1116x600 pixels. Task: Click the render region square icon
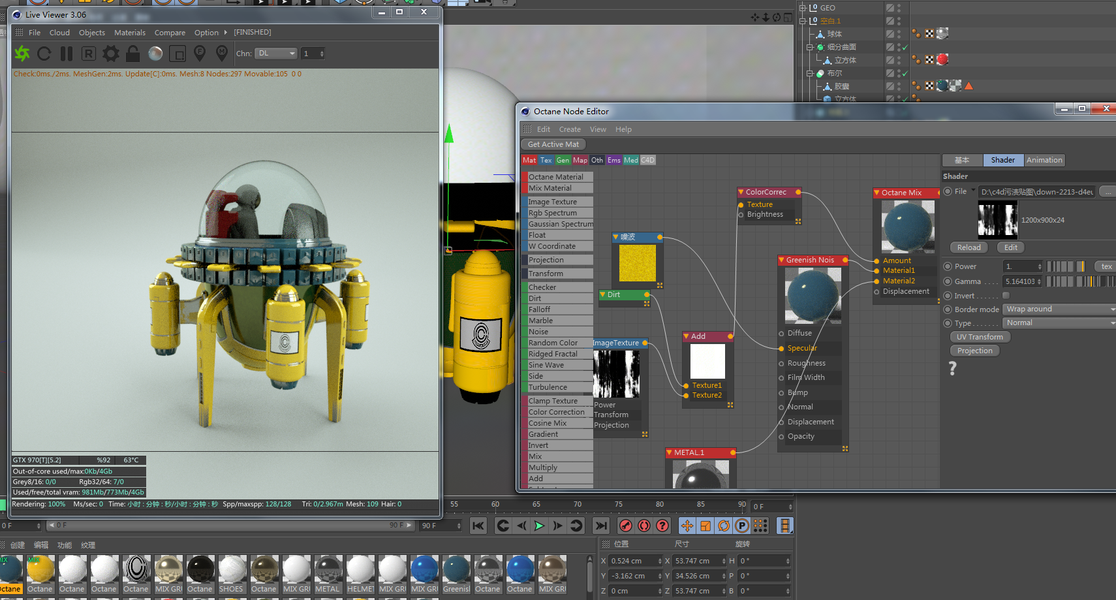pos(178,53)
